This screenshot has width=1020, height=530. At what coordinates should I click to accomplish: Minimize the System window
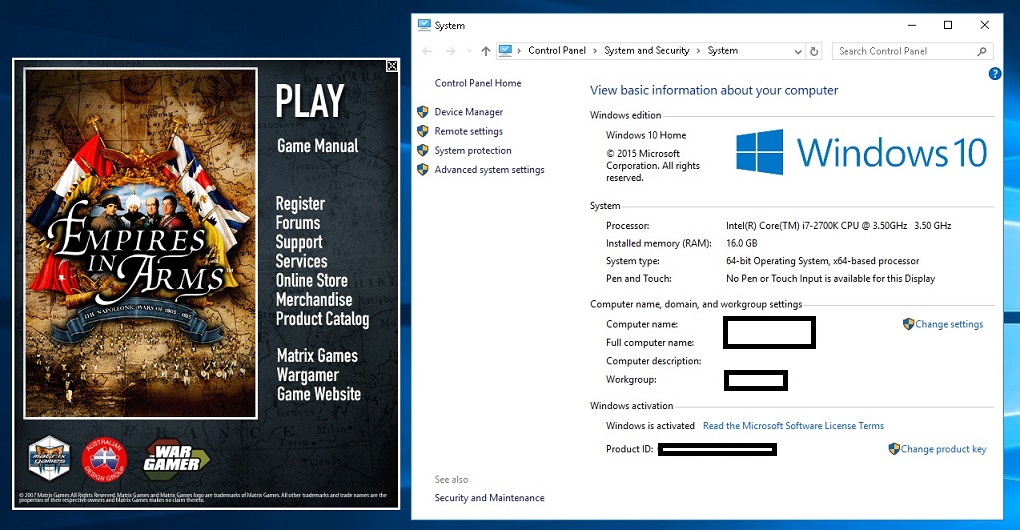coord(912,25)
